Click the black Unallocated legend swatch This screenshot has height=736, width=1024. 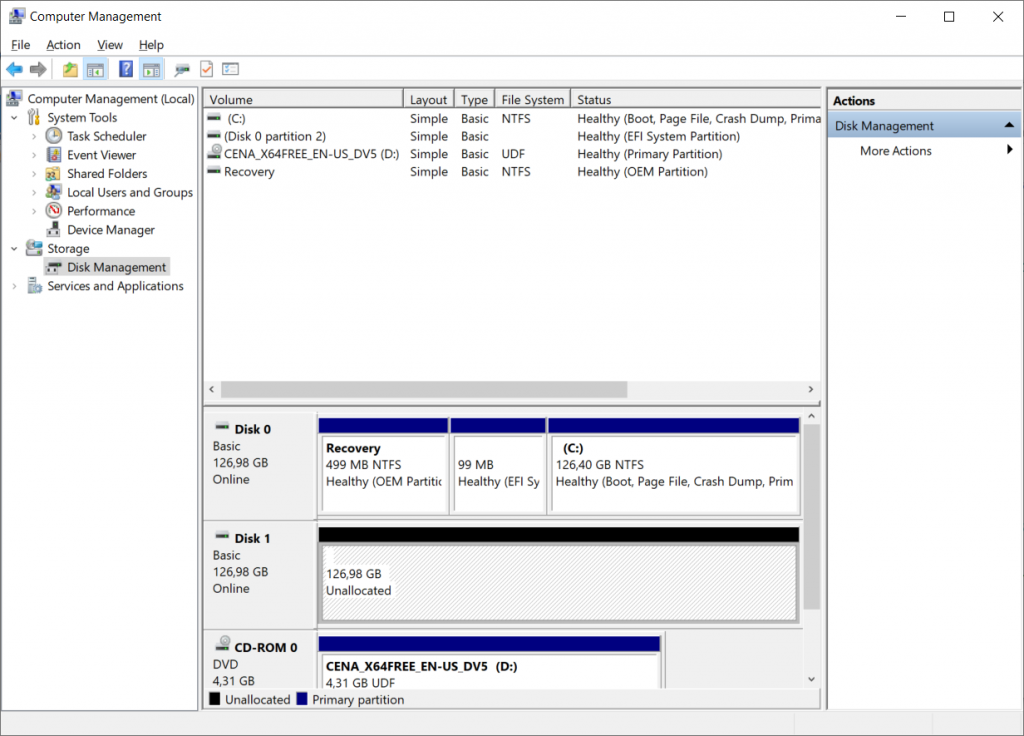215,699
